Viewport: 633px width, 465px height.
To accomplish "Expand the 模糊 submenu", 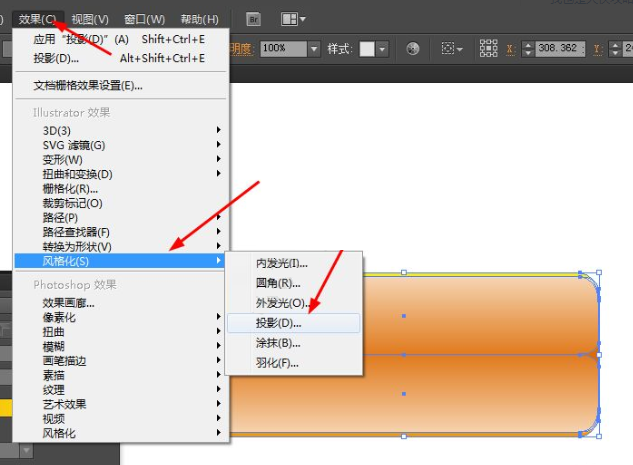I will click(121, 346).
